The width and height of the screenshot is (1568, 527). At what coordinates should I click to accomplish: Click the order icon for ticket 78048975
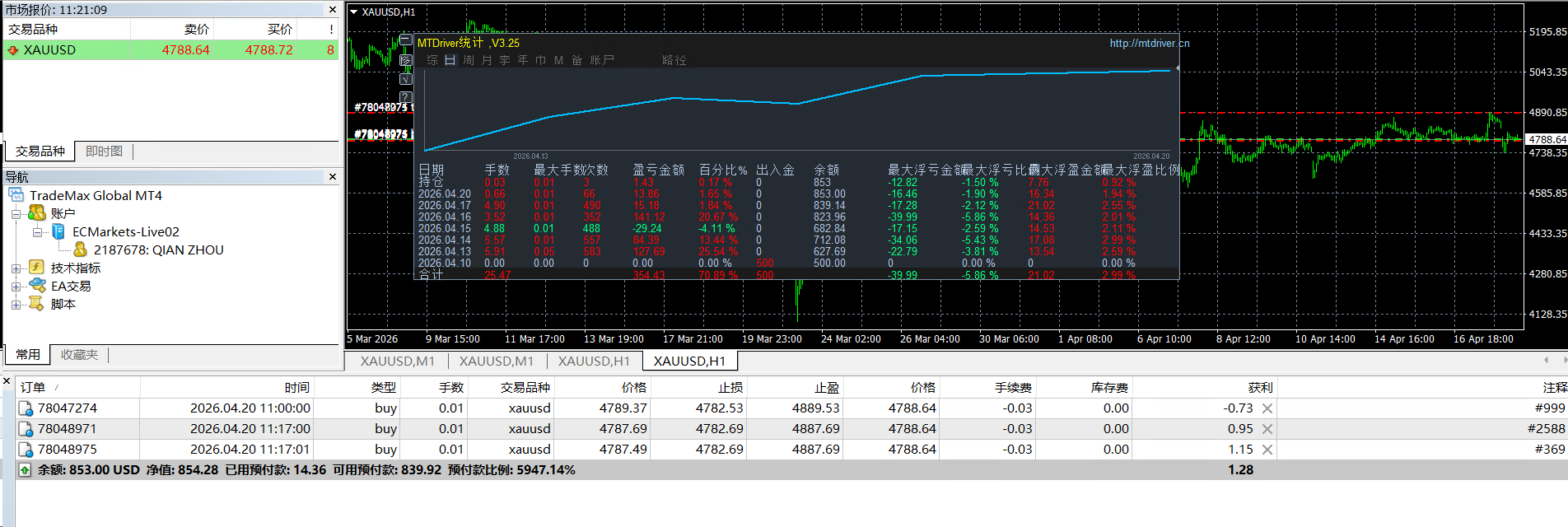[26, 450]
